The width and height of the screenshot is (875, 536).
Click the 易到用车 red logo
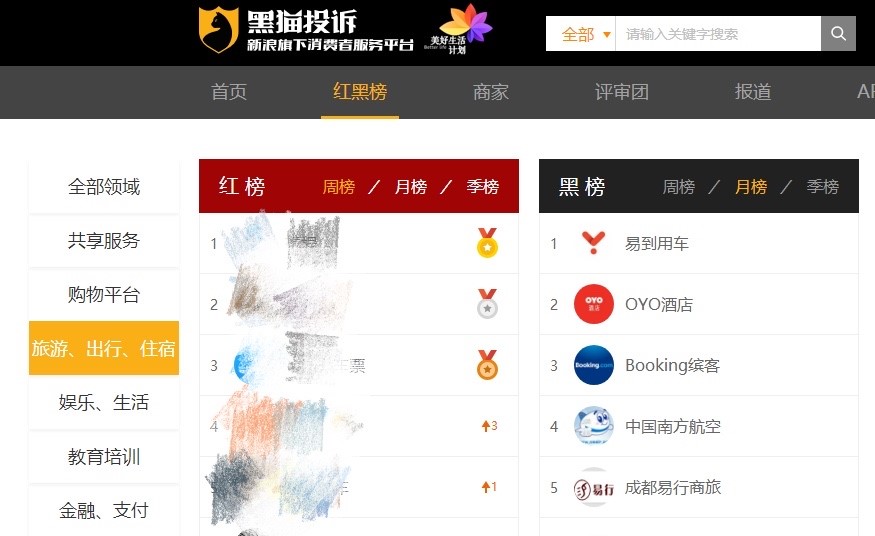(x=593, y=243)
